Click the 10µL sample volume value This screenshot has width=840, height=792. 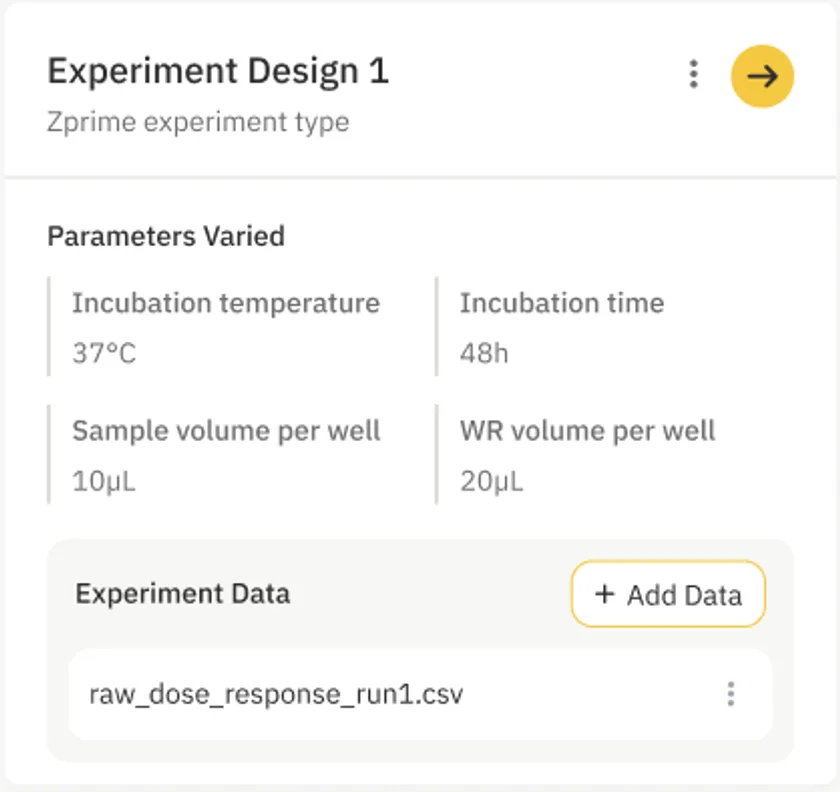104,481
